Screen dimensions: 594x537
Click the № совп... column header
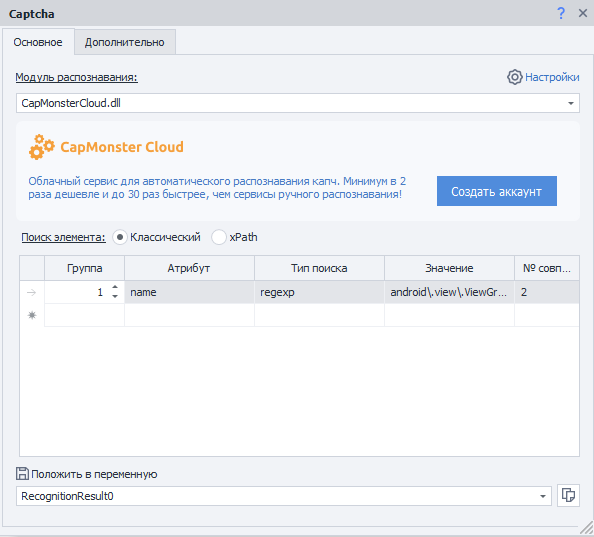547,268
